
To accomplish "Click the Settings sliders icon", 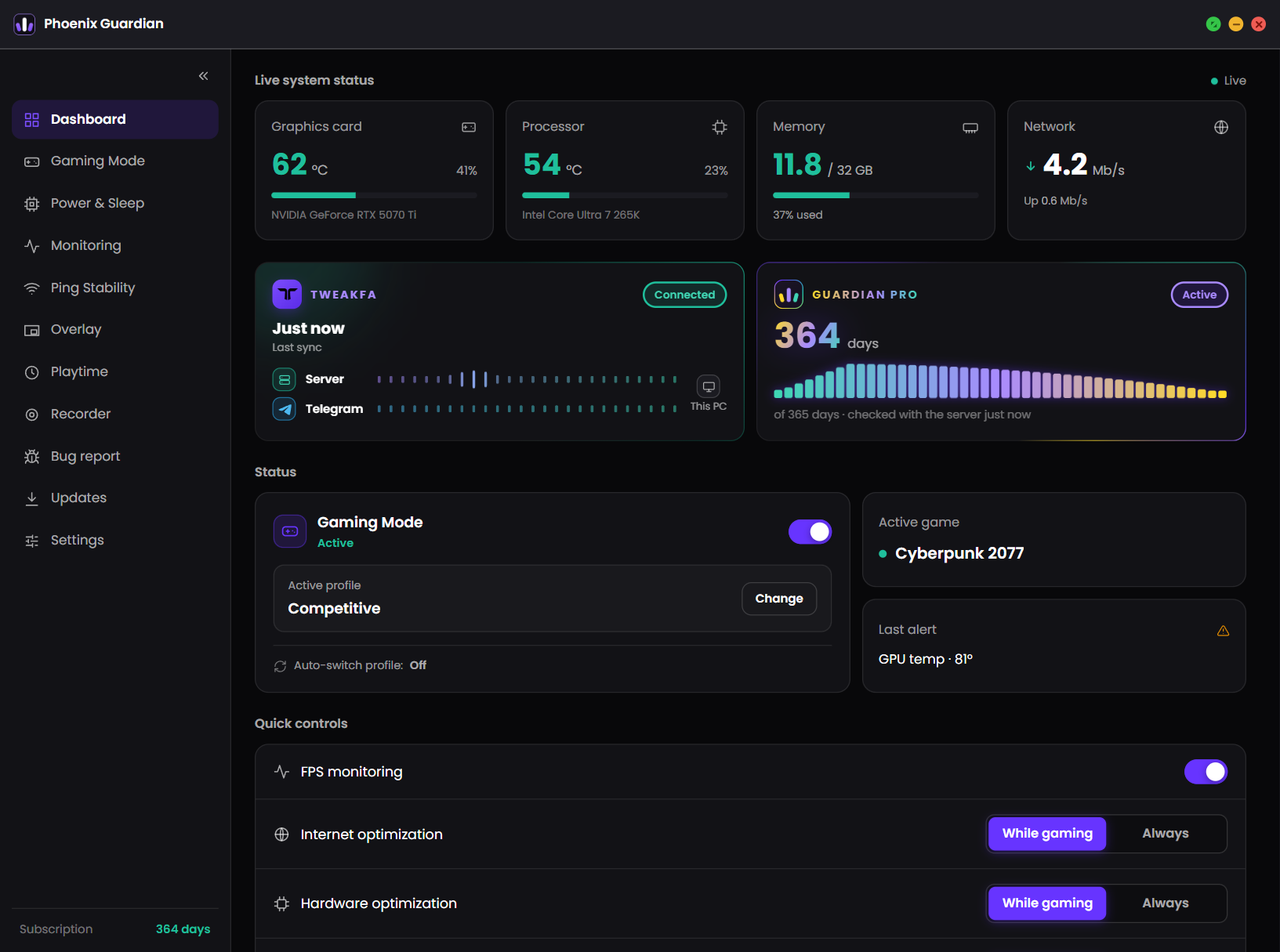I will tap(32, 541).
